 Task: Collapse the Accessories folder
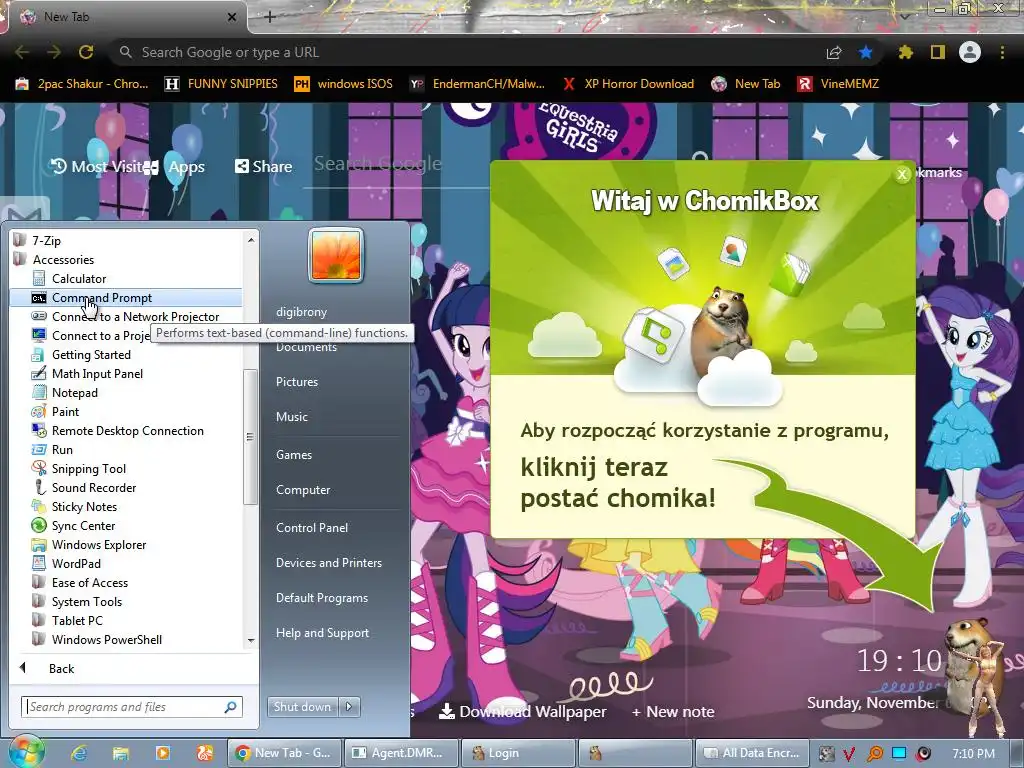click(x=63, y=260)
